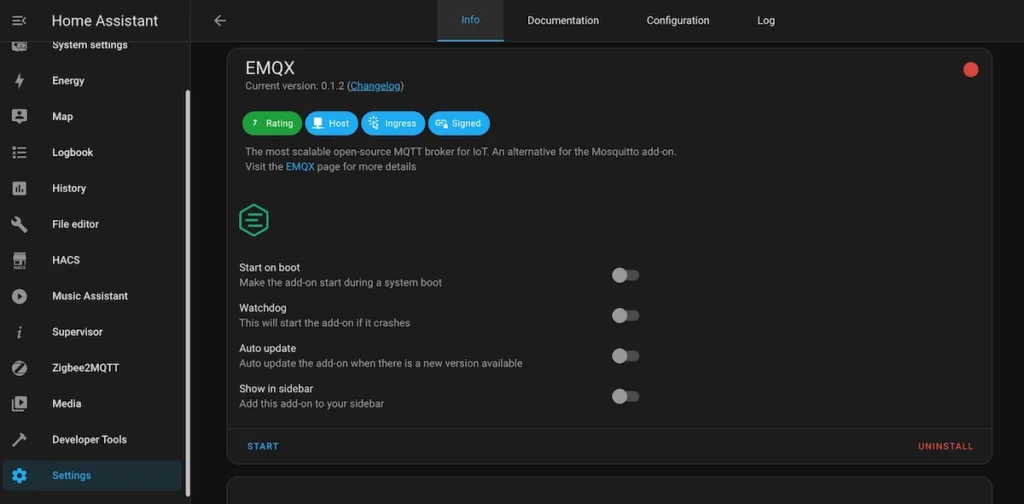Click the Logbook list icon
This screenshot has width=1024, height=504.
pos(19,153)
